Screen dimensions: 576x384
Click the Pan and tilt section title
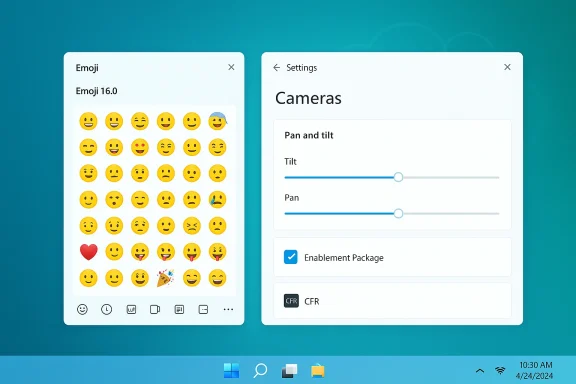coord(309,135)
